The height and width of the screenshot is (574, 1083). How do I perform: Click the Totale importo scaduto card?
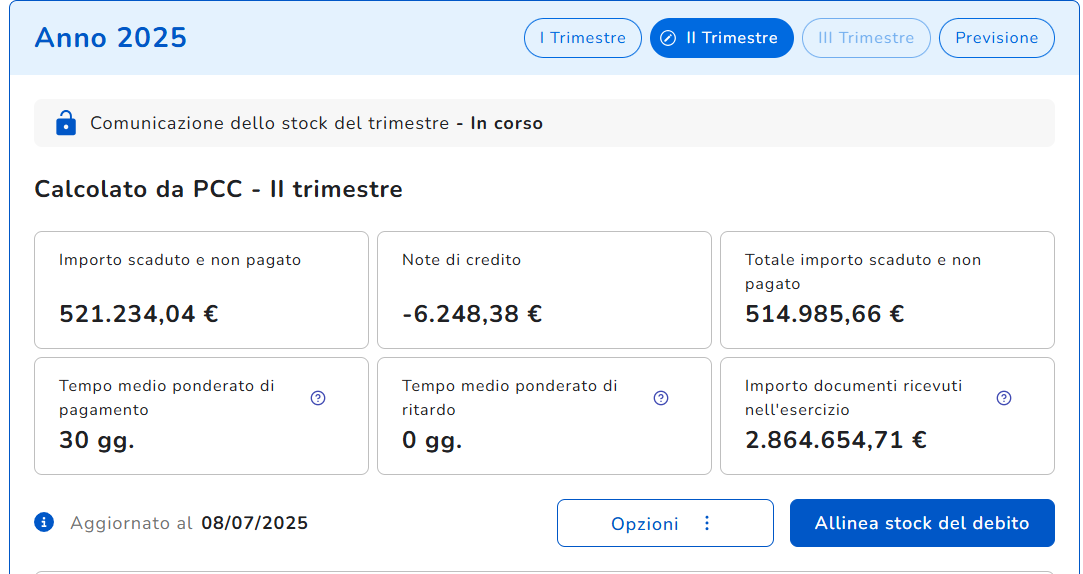pos(888,290)
